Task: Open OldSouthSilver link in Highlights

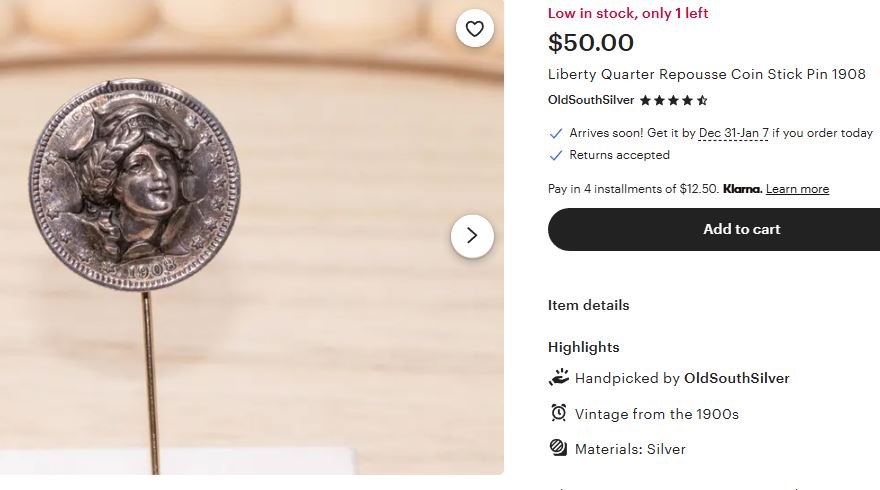Action: point(736,378)
